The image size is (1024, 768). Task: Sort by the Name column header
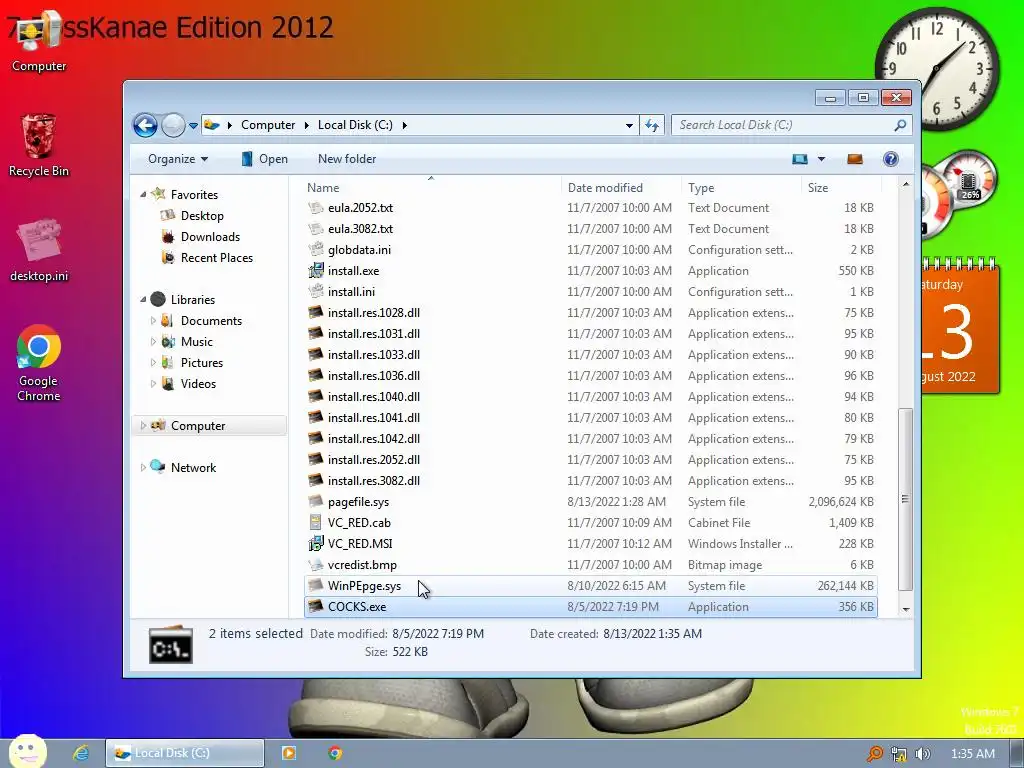(x=431, y=187)
